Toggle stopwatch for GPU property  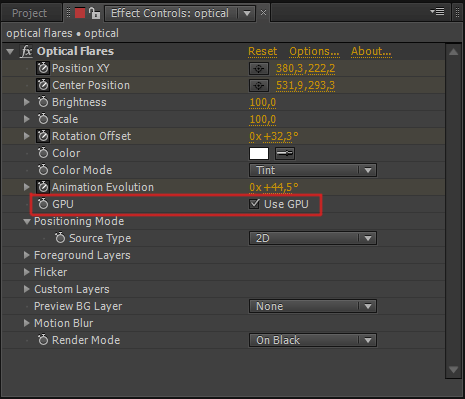click(x=43, y=204)
